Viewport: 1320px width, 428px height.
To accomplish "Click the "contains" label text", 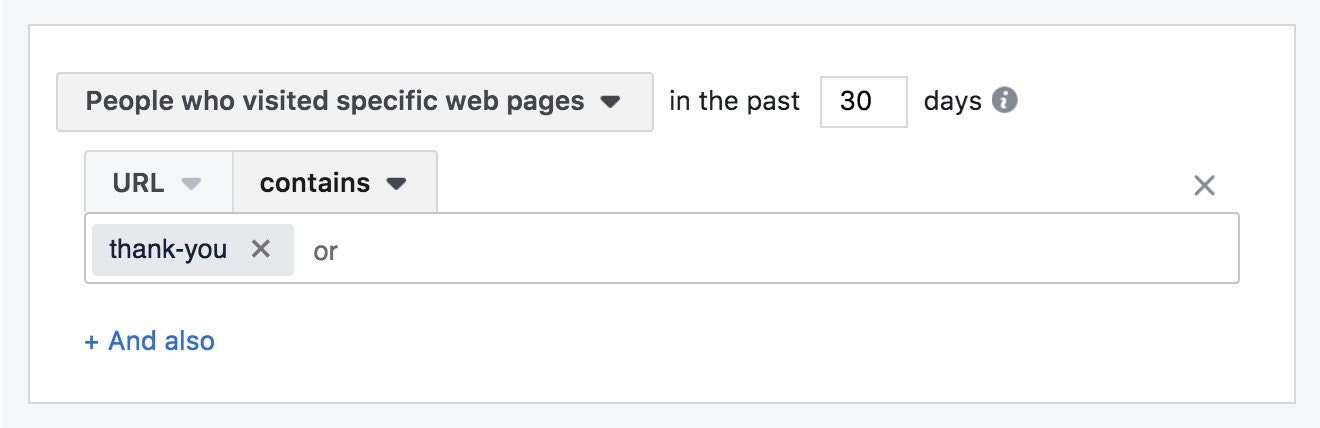I will tap(314, 183).
